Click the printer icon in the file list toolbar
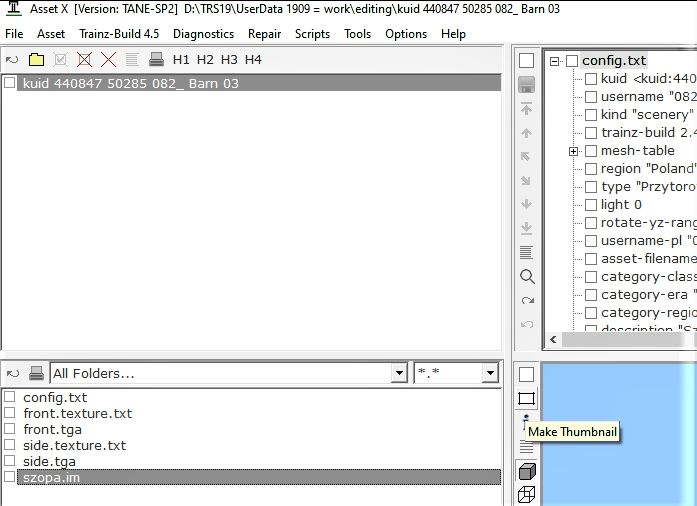 (x=36, y=374)
